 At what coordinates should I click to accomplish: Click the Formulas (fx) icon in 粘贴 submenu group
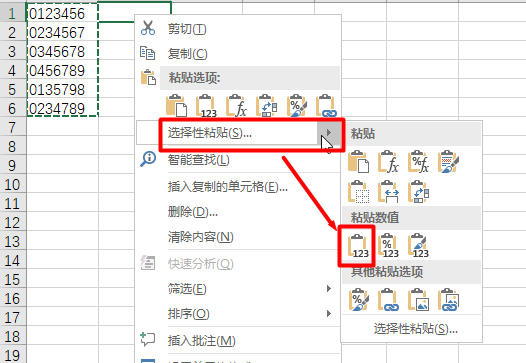388,162
